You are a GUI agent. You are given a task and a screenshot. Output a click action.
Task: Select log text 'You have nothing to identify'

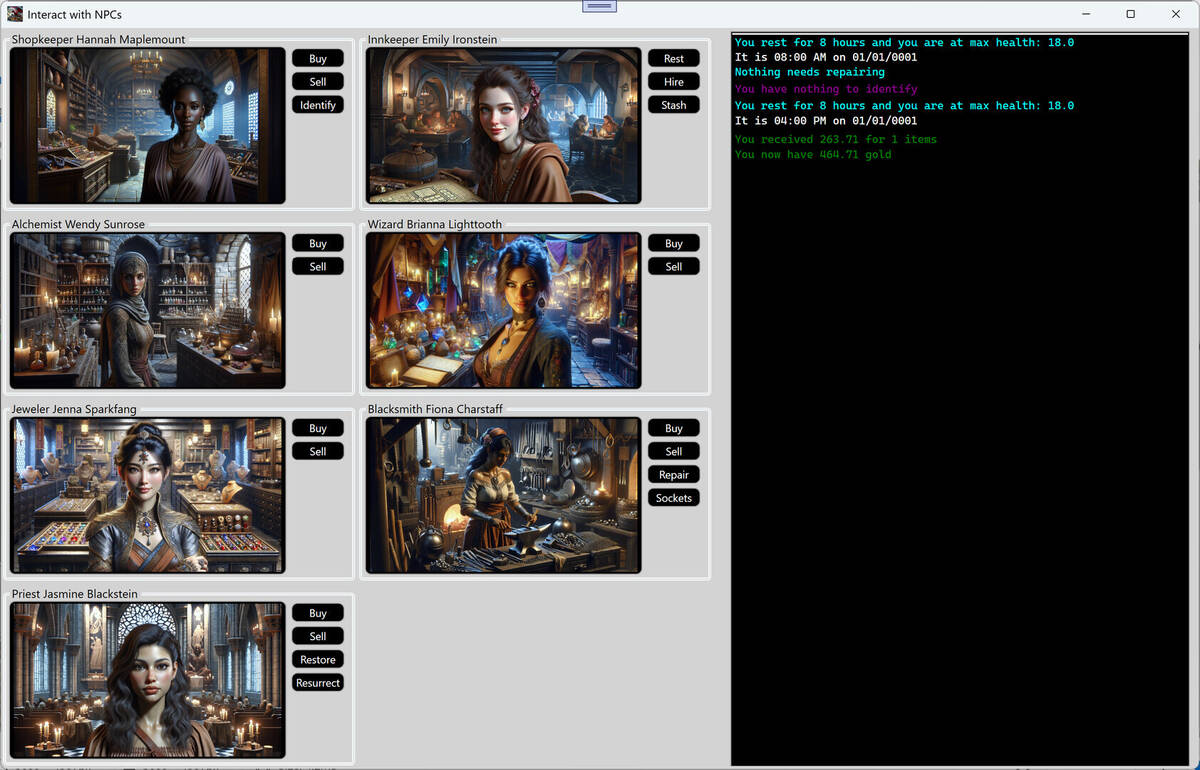tap(826, 89)
